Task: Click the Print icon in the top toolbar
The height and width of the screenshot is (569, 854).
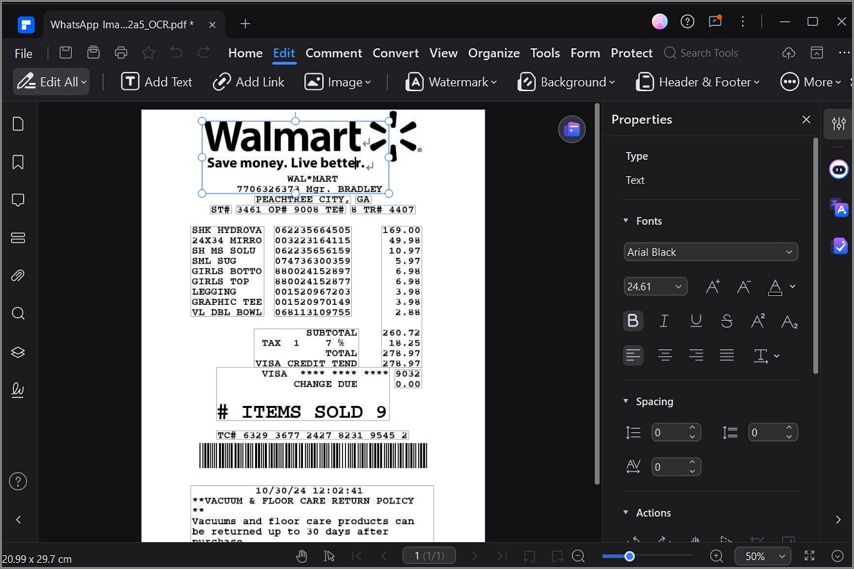Action: click(121, 53)
